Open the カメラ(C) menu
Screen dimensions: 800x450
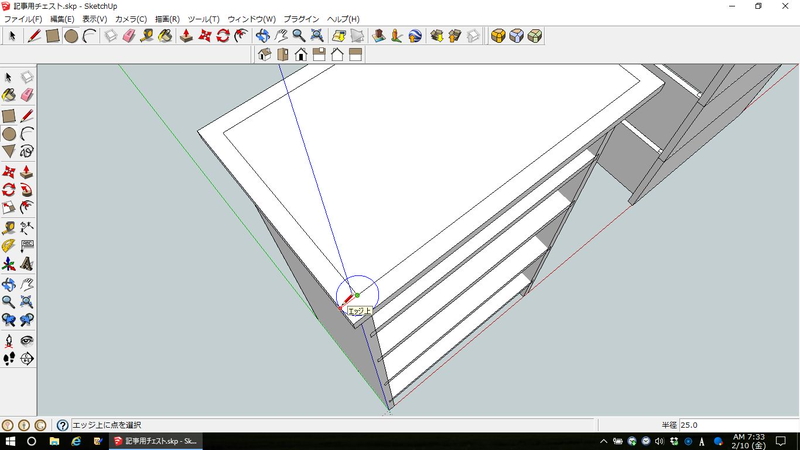click(x=131, y=19)
